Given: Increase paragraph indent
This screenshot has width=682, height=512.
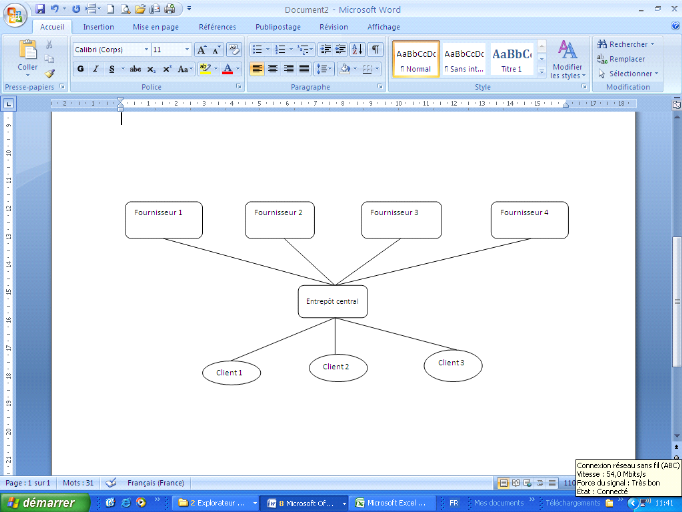Looking at the screenshot, I should (341, 50).
